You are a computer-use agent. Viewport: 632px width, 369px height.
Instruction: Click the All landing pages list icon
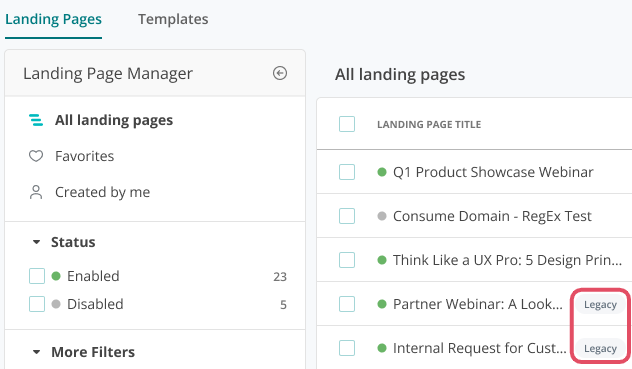[36, 120]
